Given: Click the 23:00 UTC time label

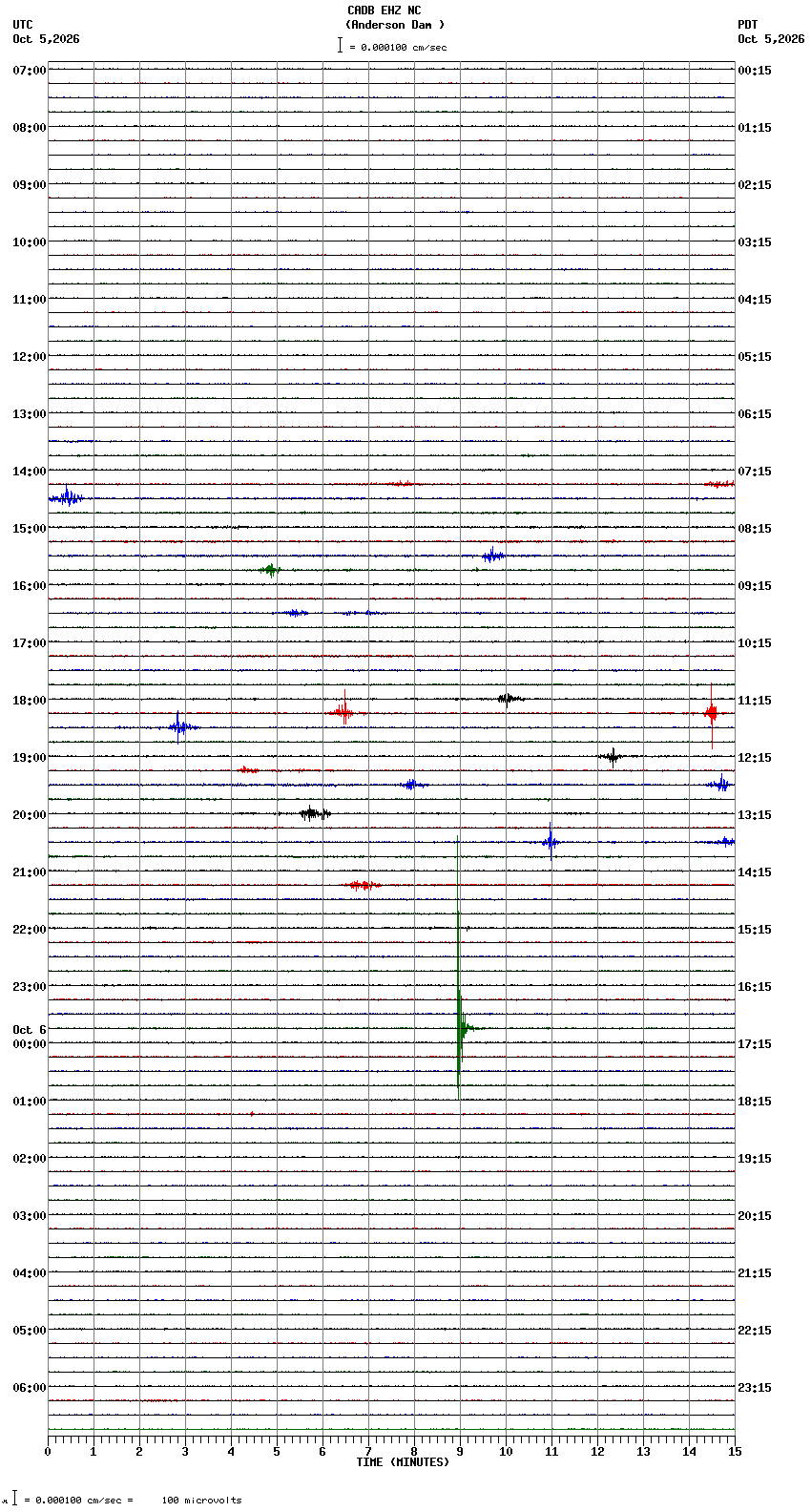Looking at the screenshot, I should point(30,987).
